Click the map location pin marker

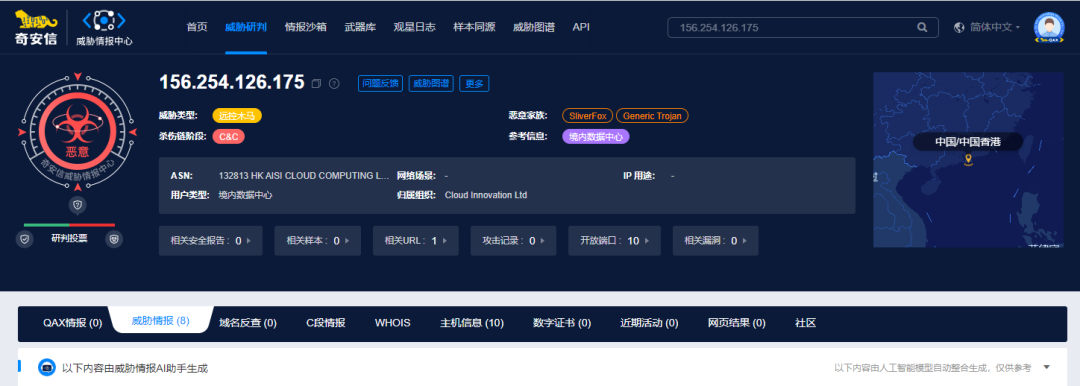coord(968,160)
